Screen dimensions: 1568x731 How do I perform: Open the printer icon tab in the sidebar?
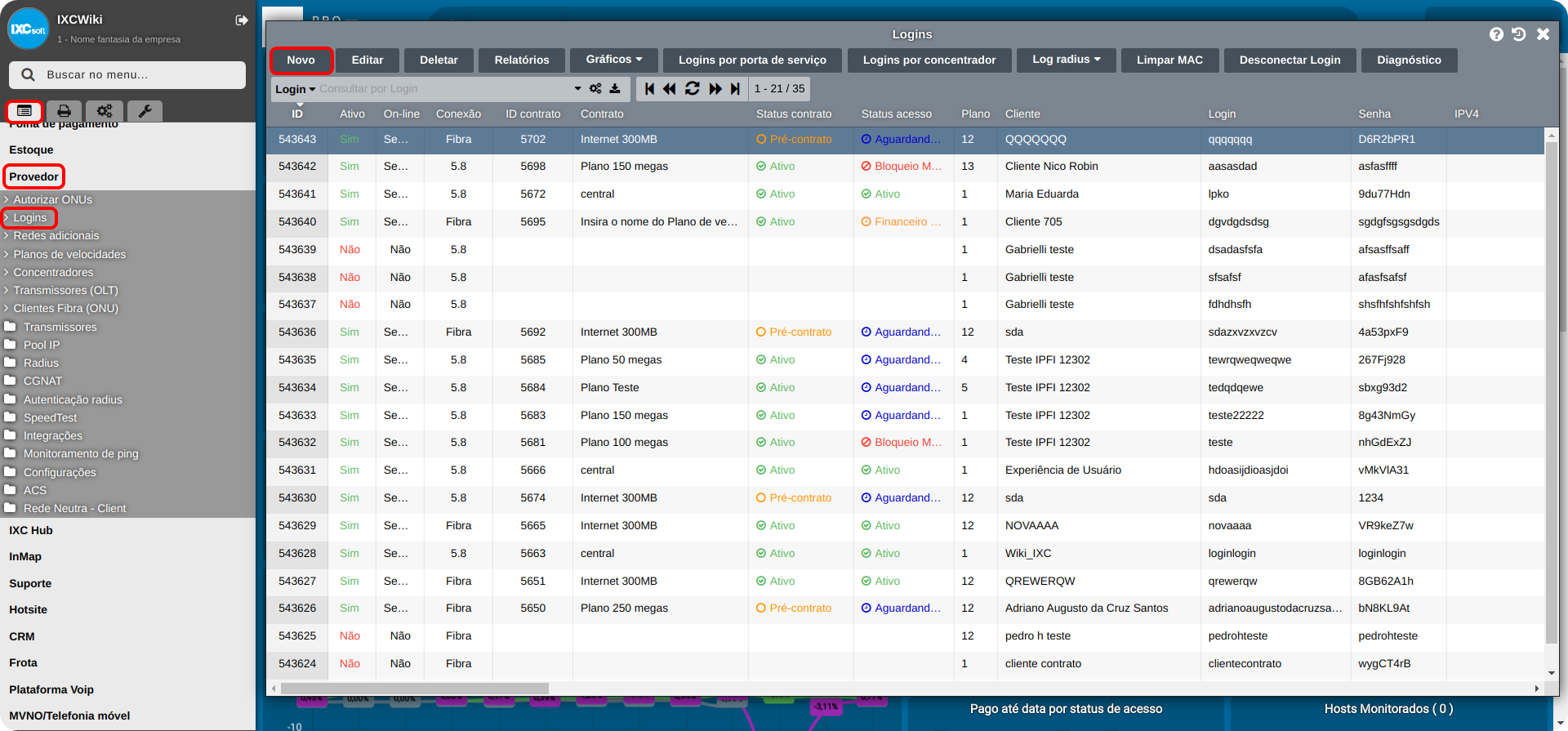click(64, 111)
